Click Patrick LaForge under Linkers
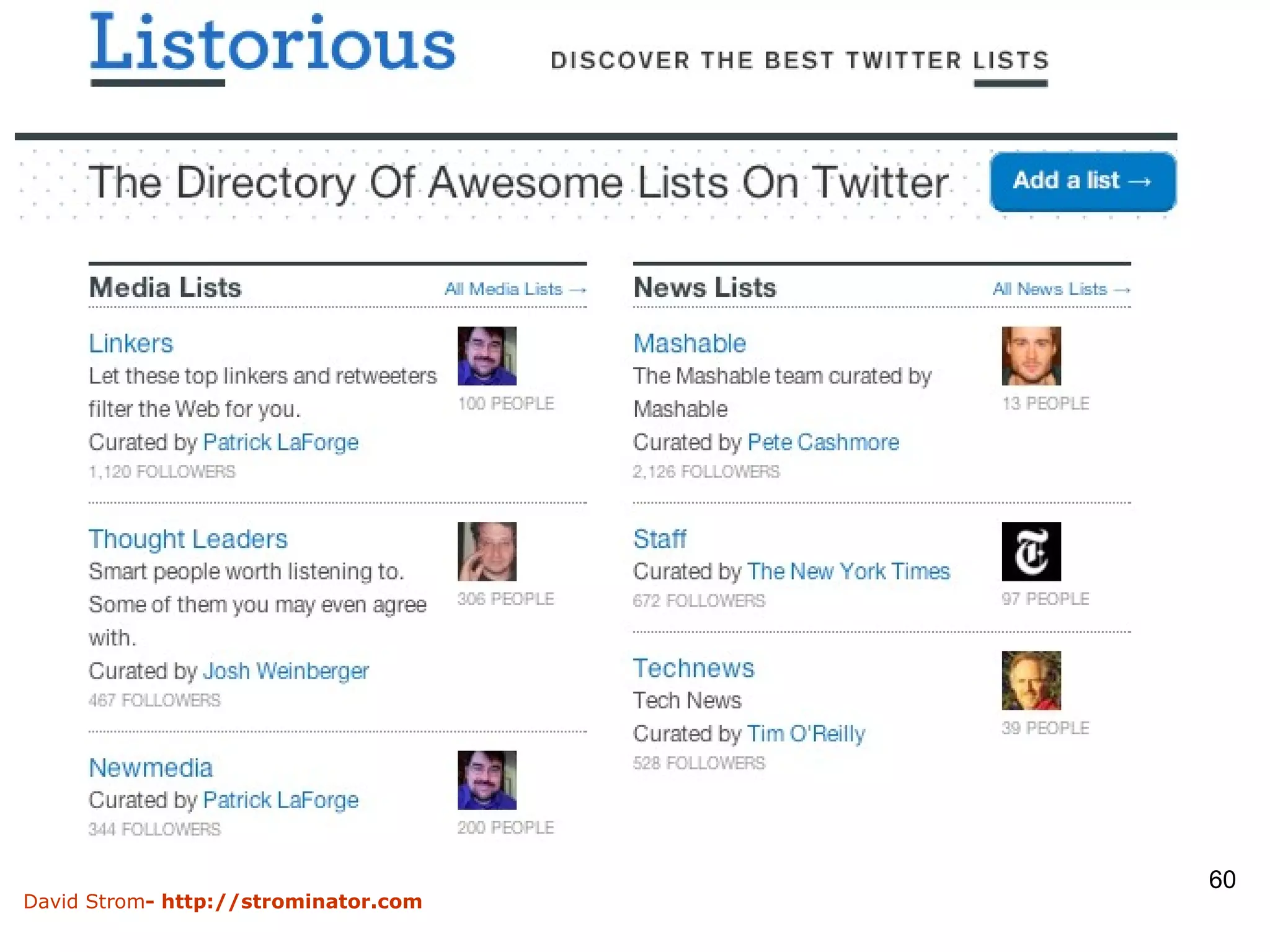The width and height of the screenshot is (1270, 952). [x=280, y=442]
